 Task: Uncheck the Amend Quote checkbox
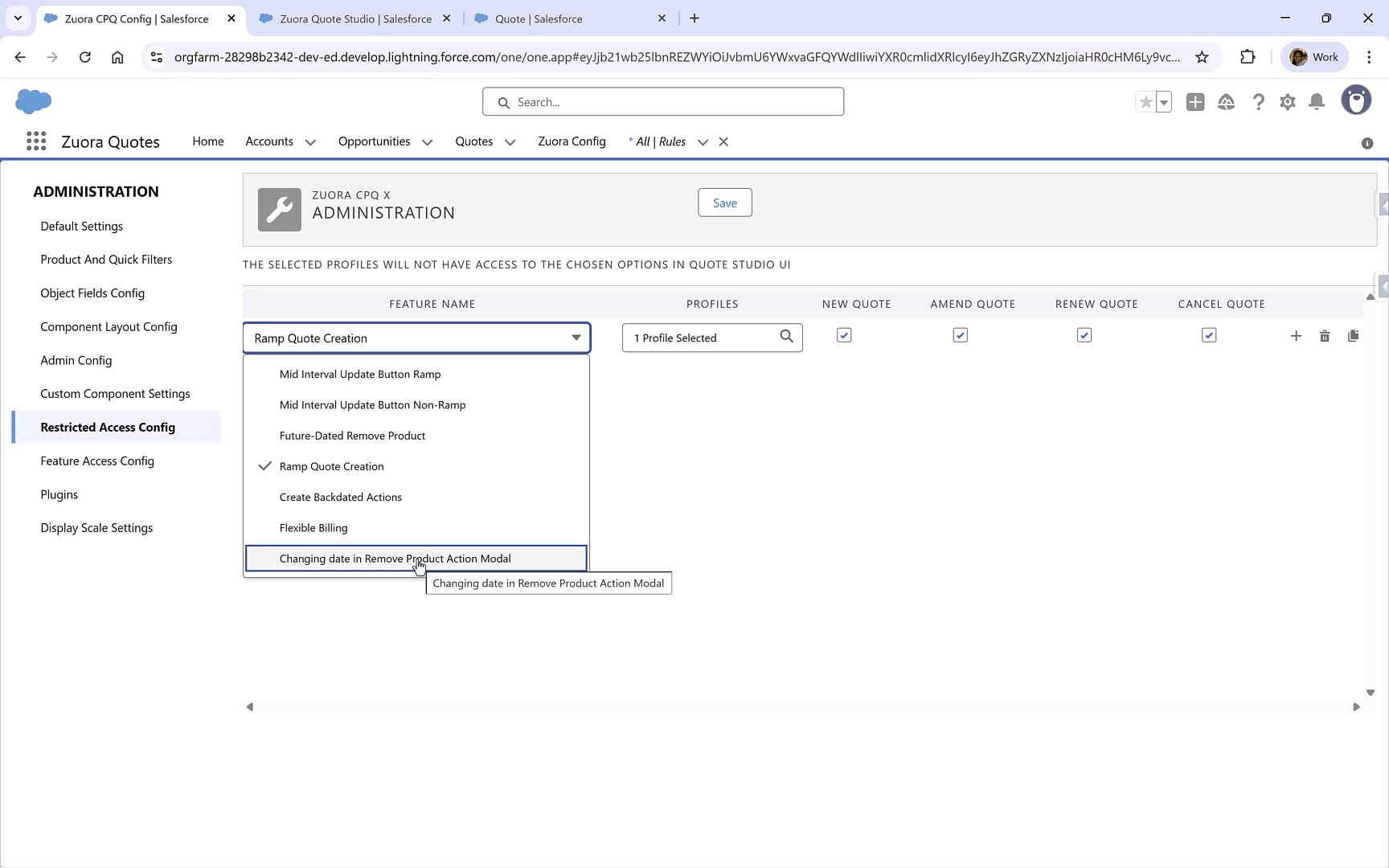960,335
